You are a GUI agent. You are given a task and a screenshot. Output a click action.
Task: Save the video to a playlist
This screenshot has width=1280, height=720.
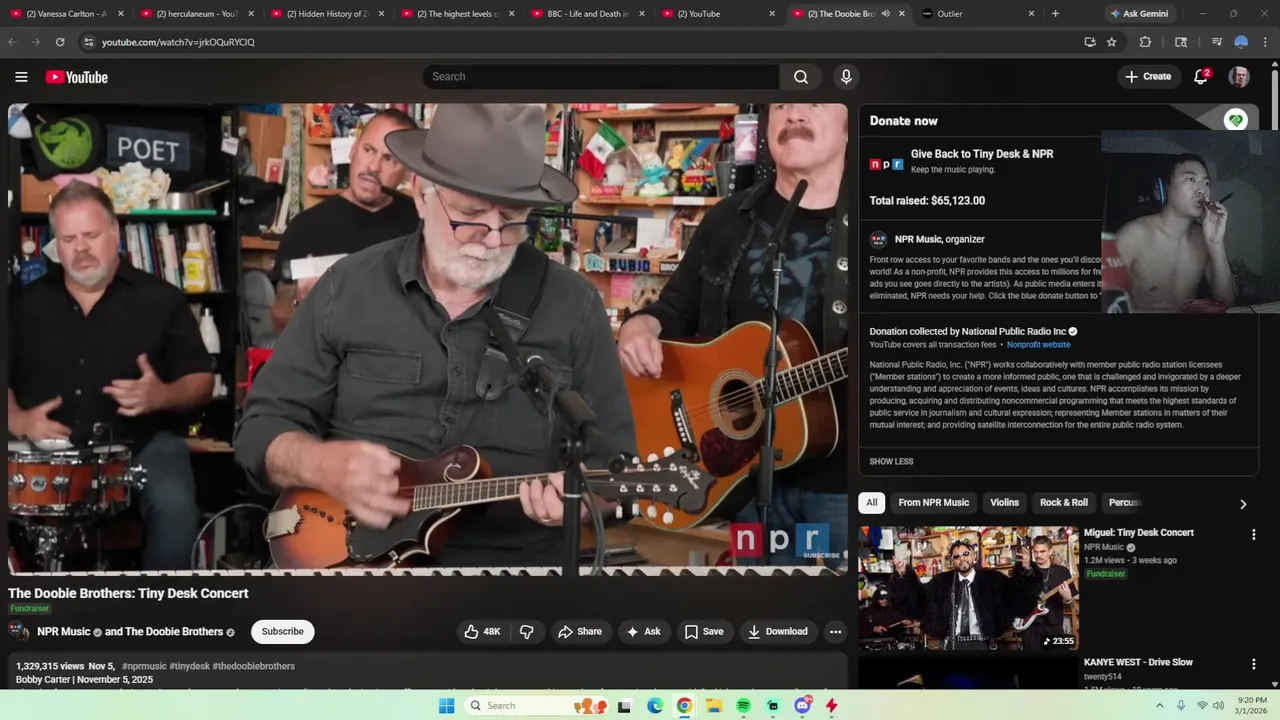704,631
